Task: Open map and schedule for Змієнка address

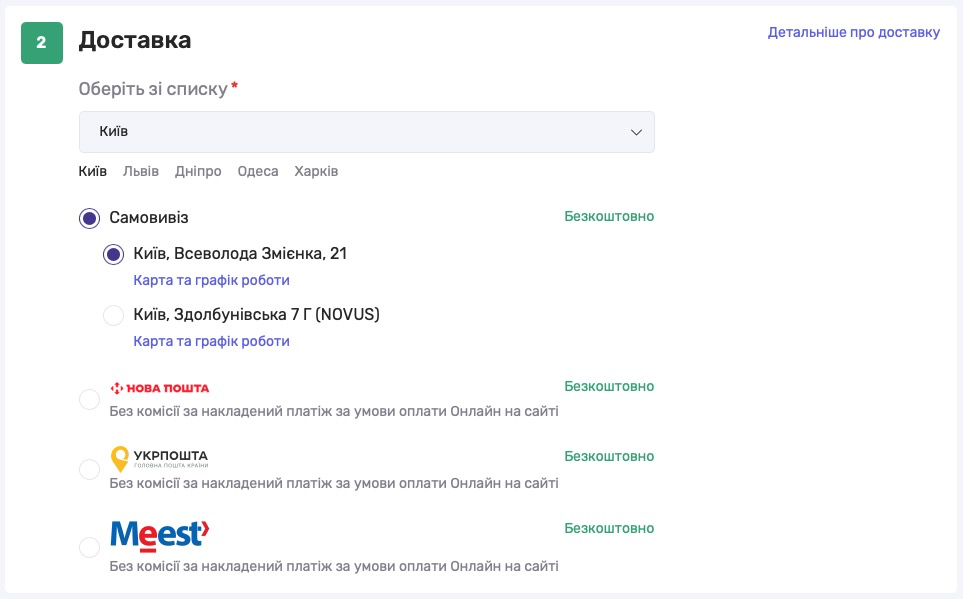Action: [211, 280]
